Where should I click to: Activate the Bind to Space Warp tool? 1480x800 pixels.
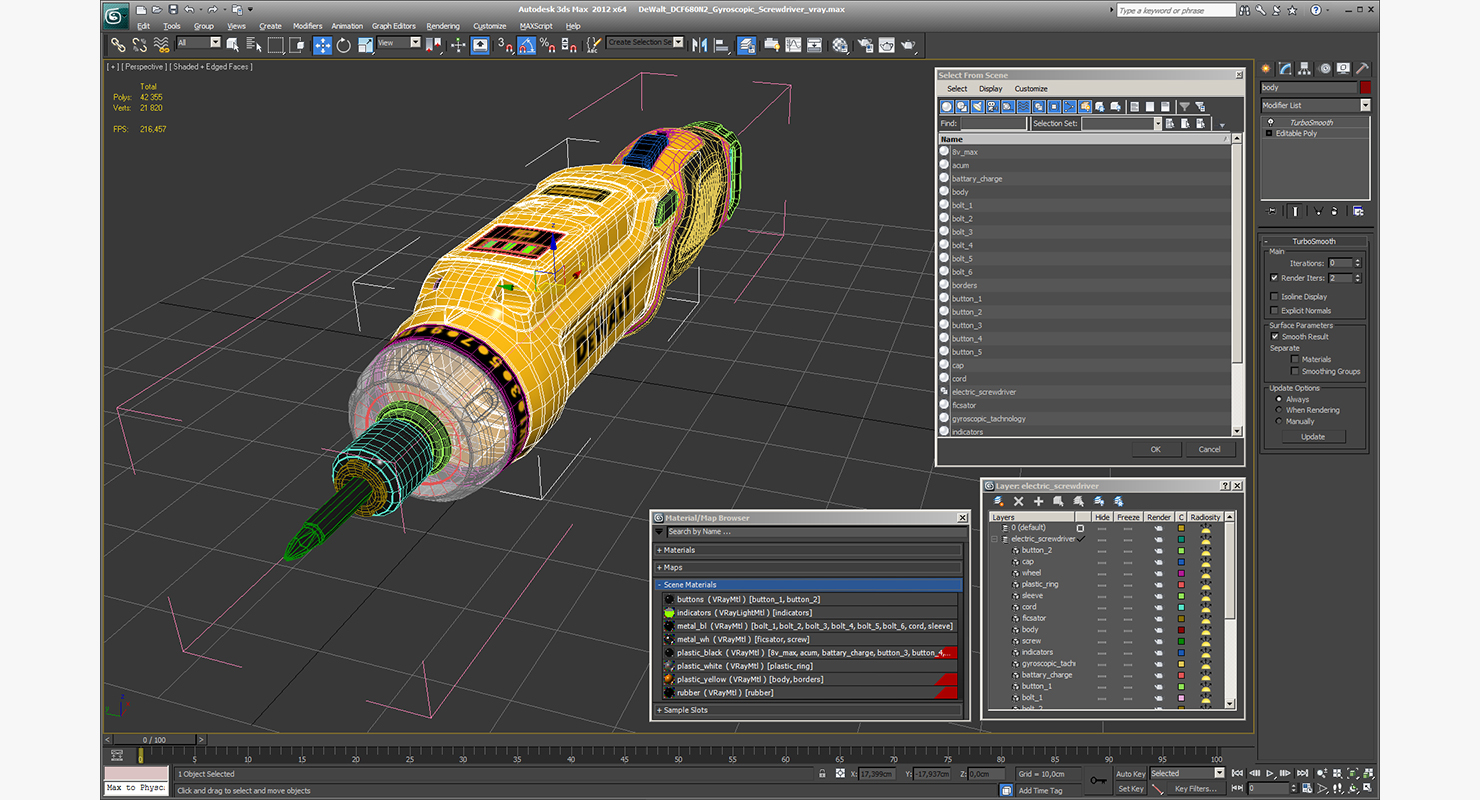tap(161, 45)
